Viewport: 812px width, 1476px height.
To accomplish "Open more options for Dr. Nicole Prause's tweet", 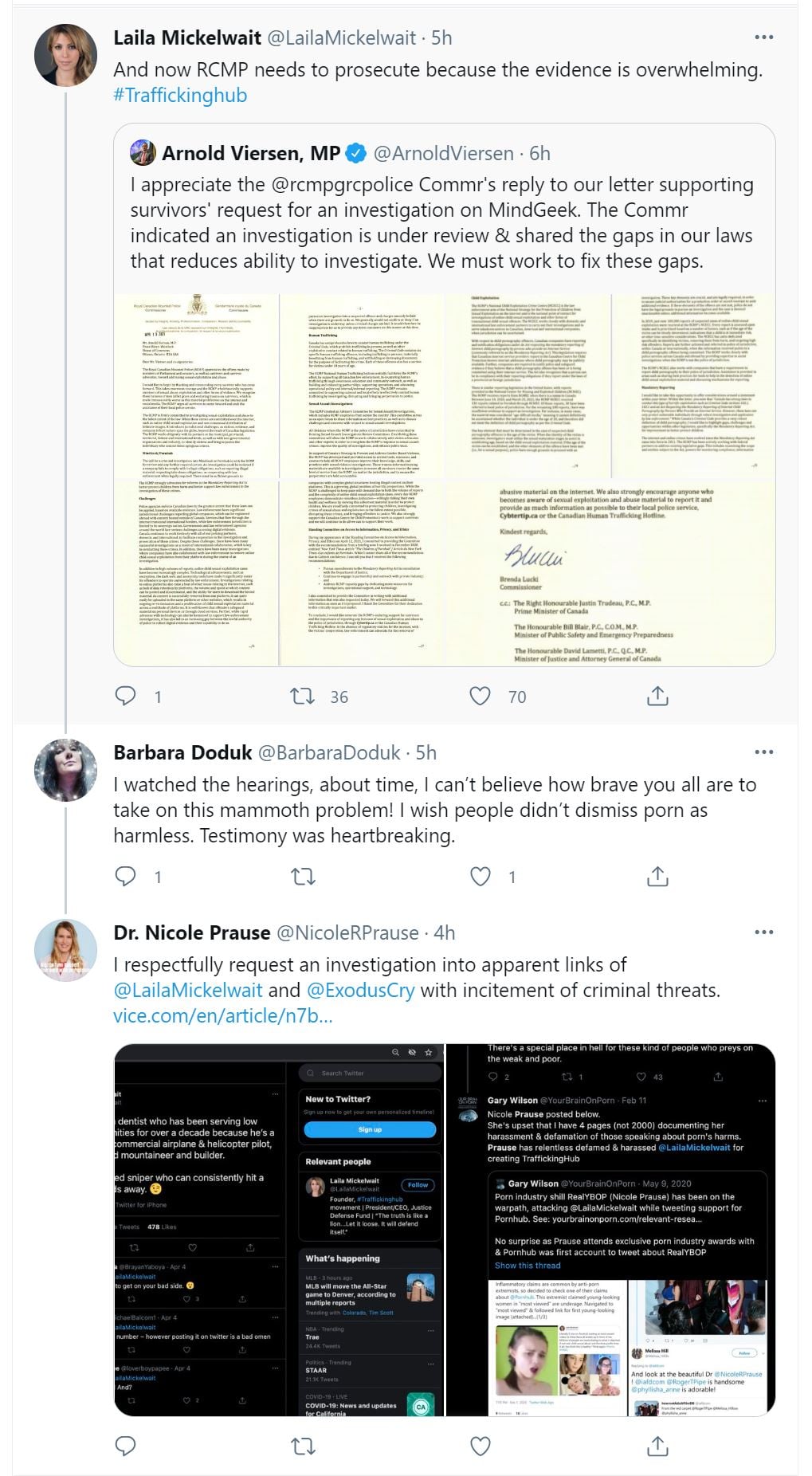I will 763,932.
